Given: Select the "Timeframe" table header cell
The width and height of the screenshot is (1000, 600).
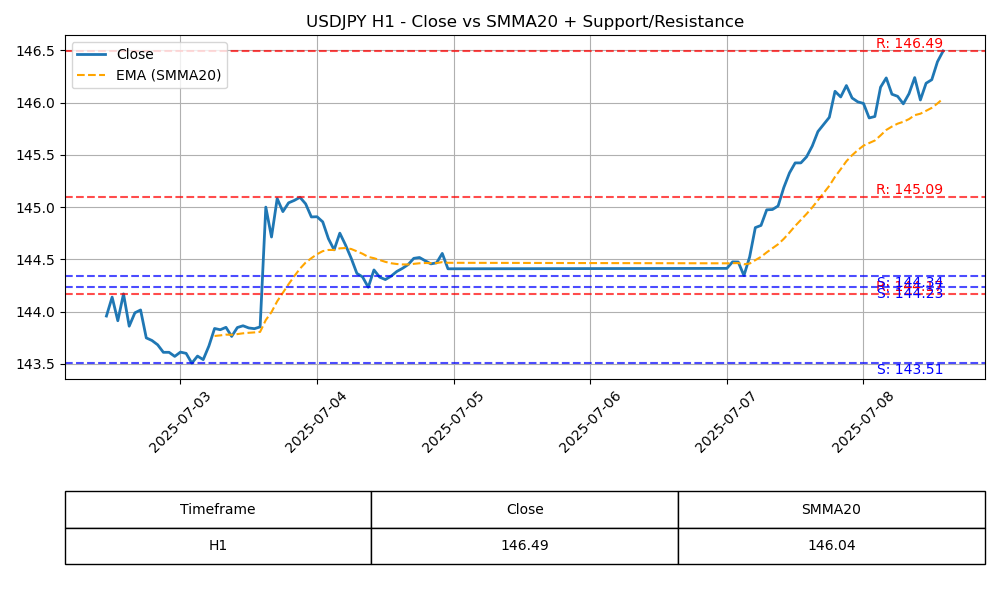Looking at the screenshot, I should [x=218, y=509].
